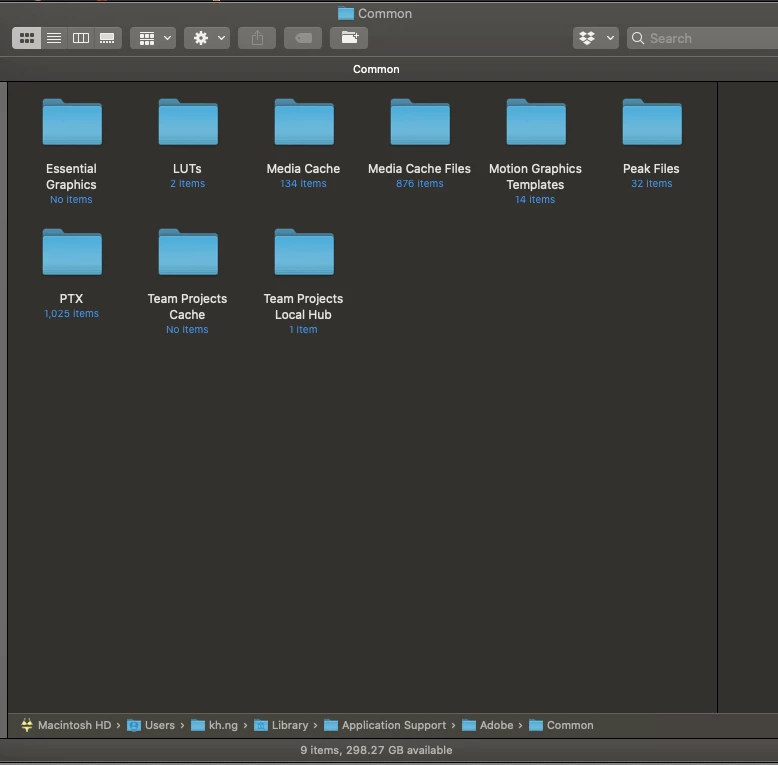The height and width of the screenshot is (765, 778).
Task: Click inside the Search field
Action: coord(705,38)
